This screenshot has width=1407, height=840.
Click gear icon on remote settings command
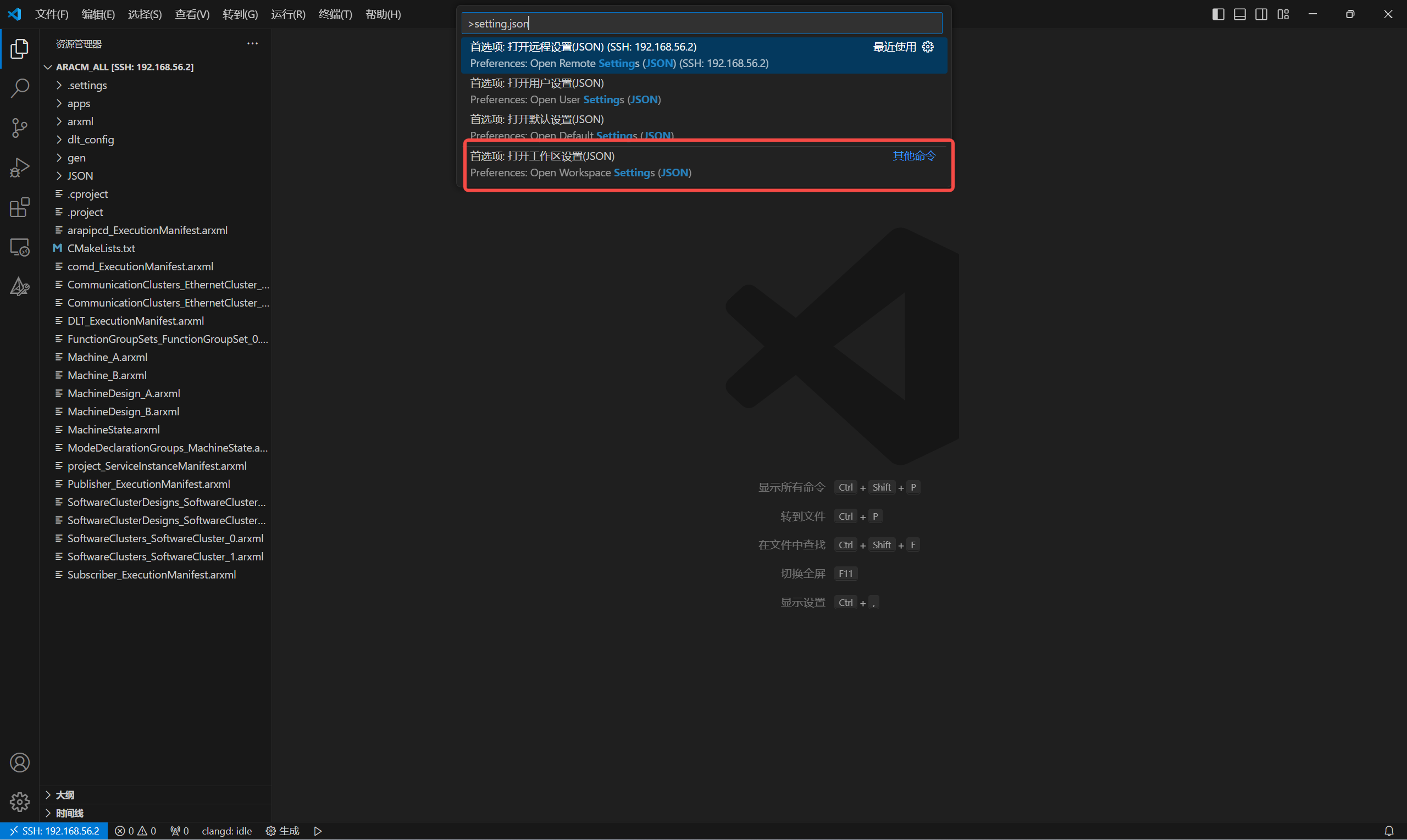[x=927, y=47]
